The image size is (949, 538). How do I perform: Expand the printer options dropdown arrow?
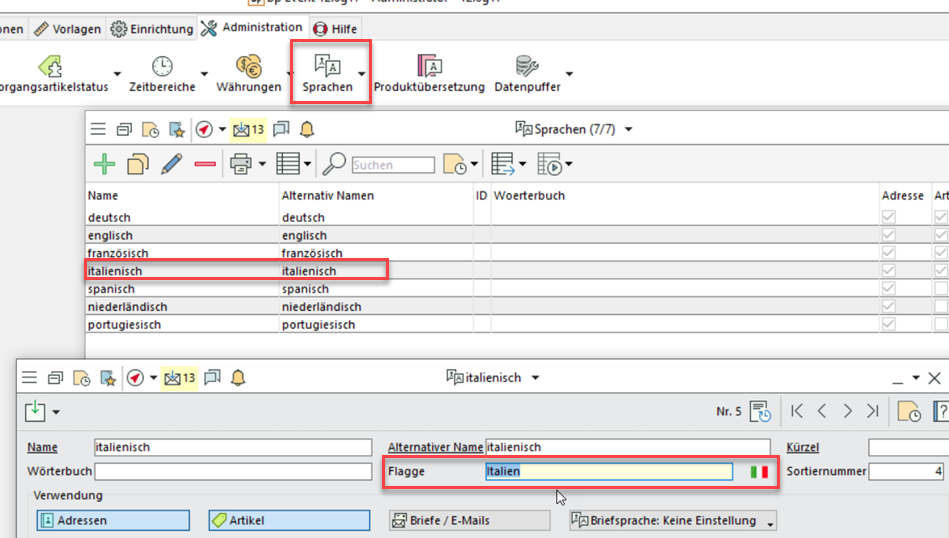(x=262, y=164)
